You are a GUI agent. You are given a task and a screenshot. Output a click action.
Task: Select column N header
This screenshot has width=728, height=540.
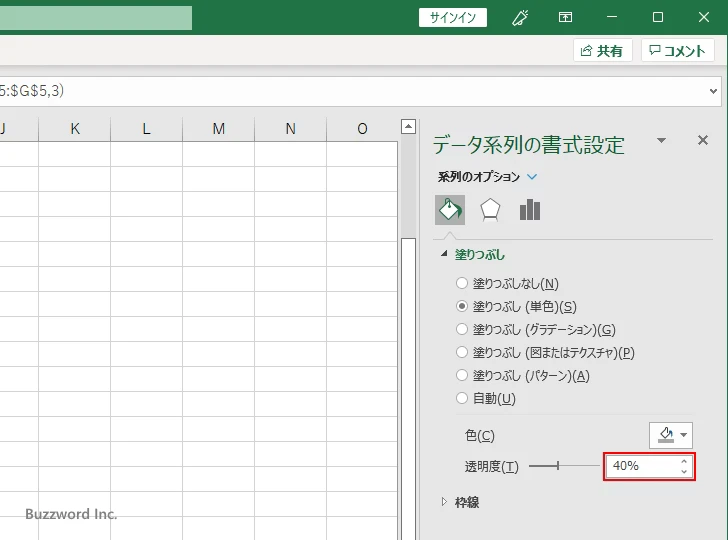[290, 129]
